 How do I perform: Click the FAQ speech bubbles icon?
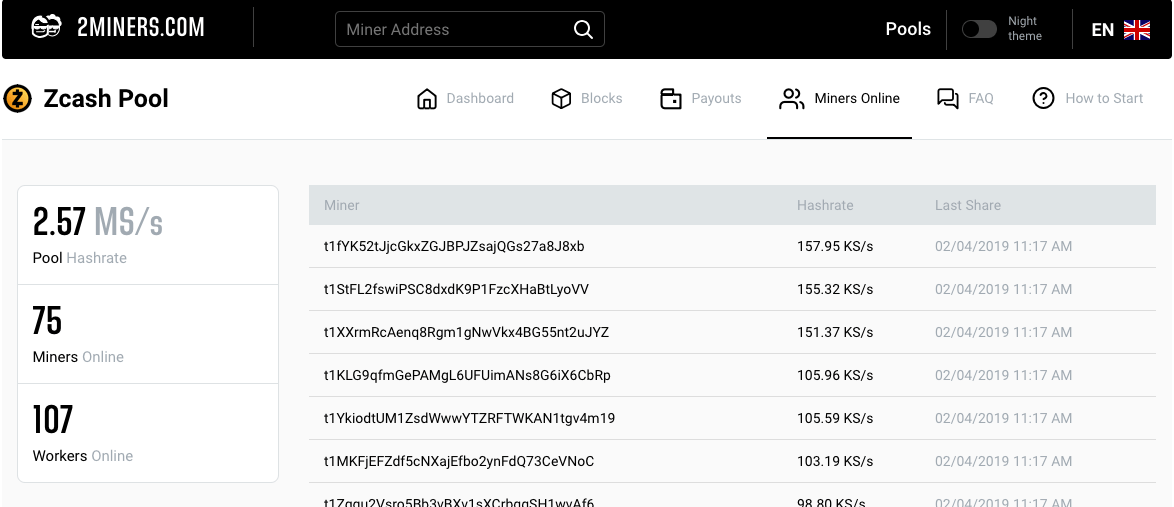[947, 99]
